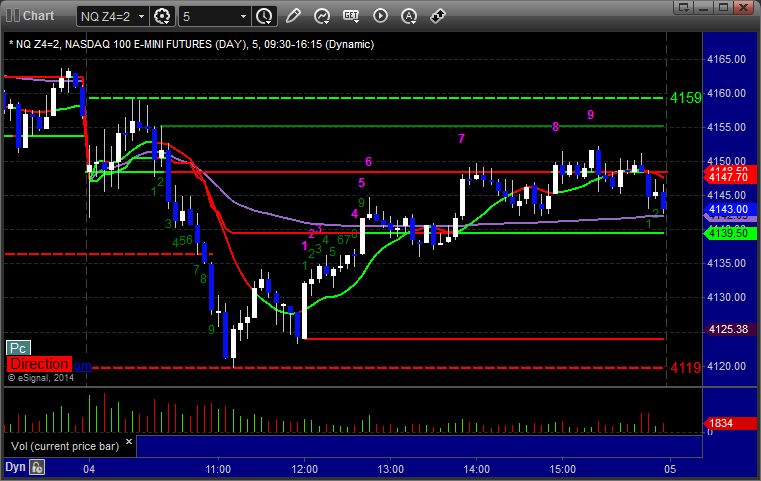Click the red Direction label

coord(39,364)
